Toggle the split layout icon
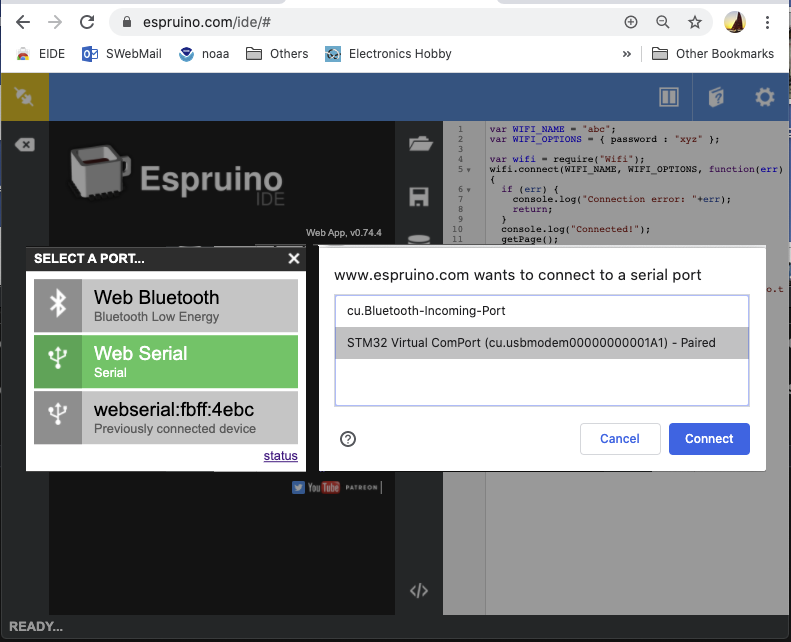This screenshot has height=642, width=791. [669, 97]
